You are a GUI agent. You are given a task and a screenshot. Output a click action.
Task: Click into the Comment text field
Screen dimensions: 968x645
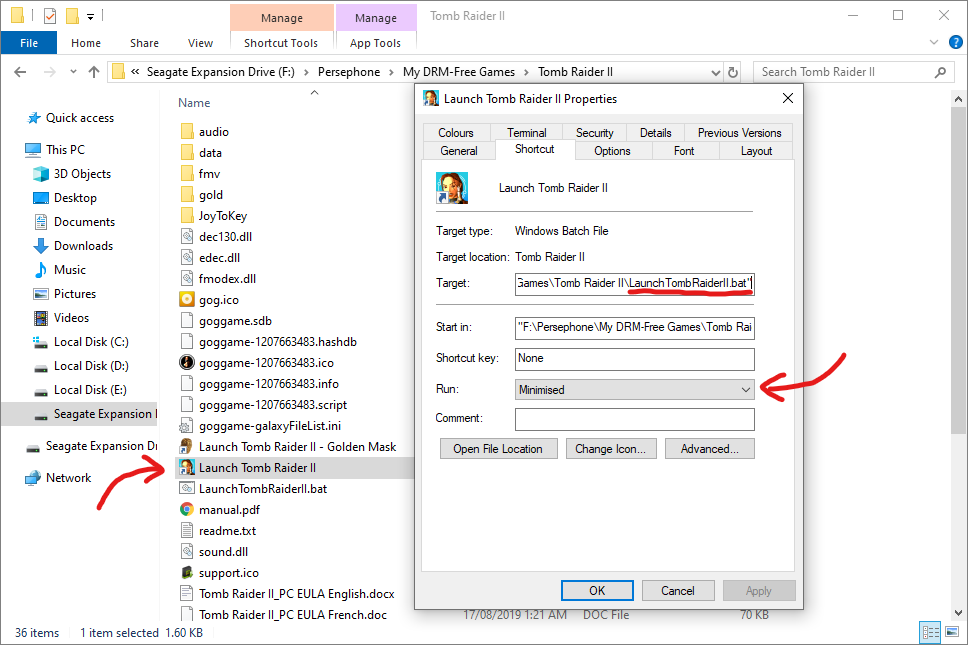click(635, 419)
